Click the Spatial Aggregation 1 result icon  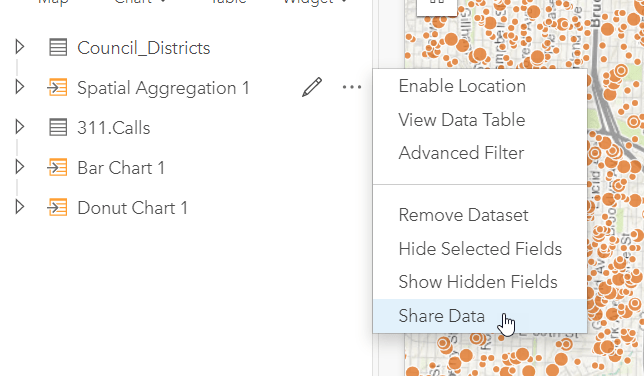57,87
